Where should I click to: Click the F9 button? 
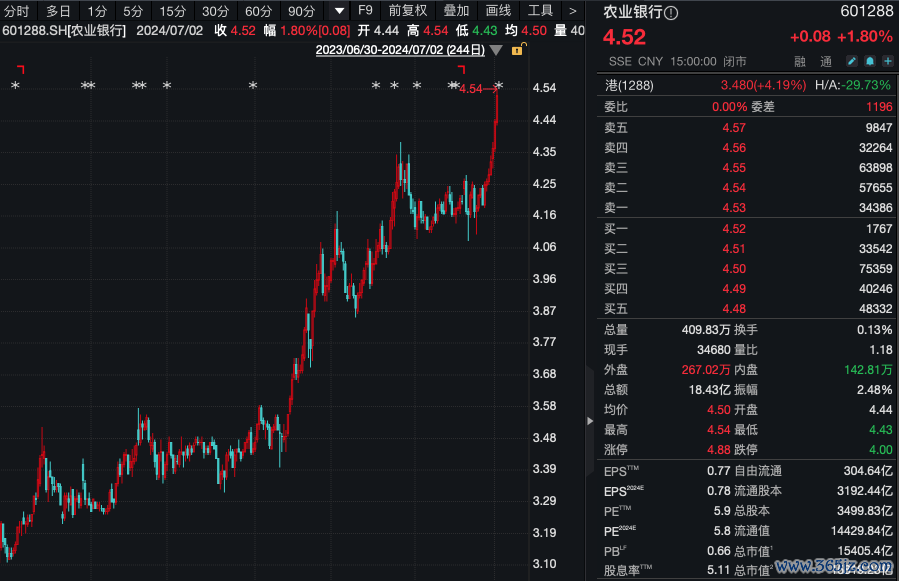365,11
